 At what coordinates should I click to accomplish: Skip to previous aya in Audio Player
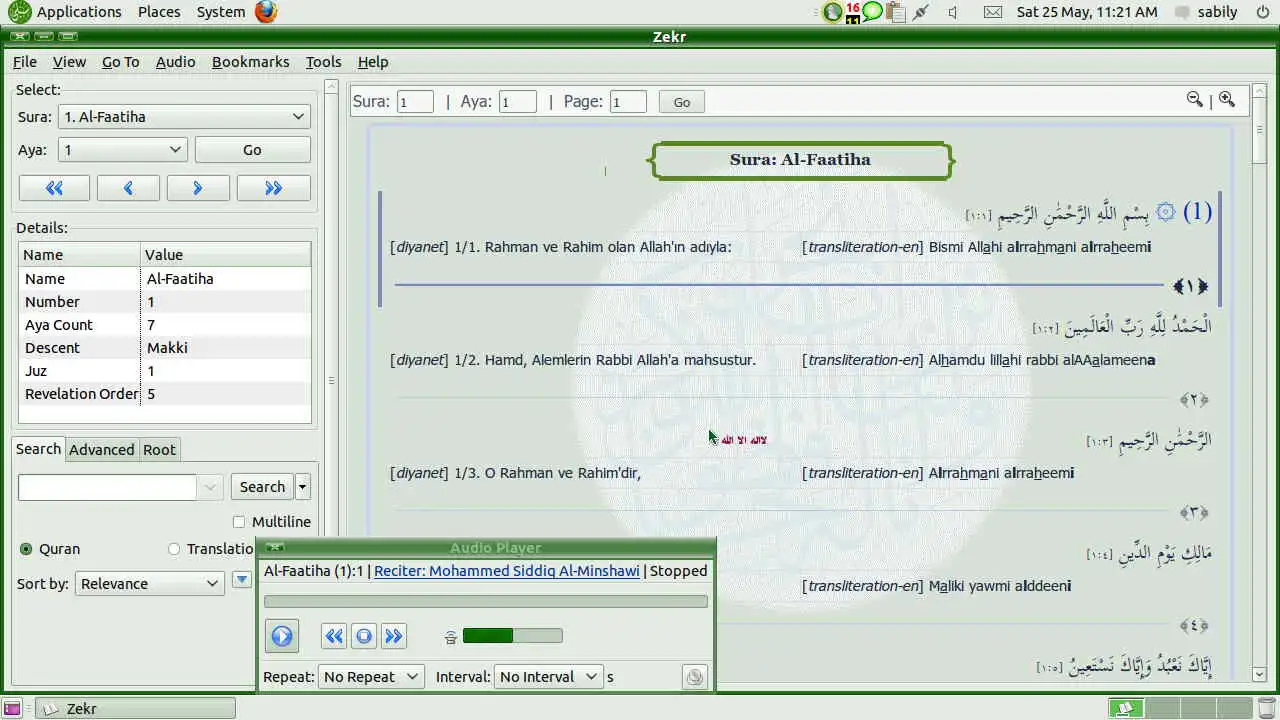(x=334, y=636)
